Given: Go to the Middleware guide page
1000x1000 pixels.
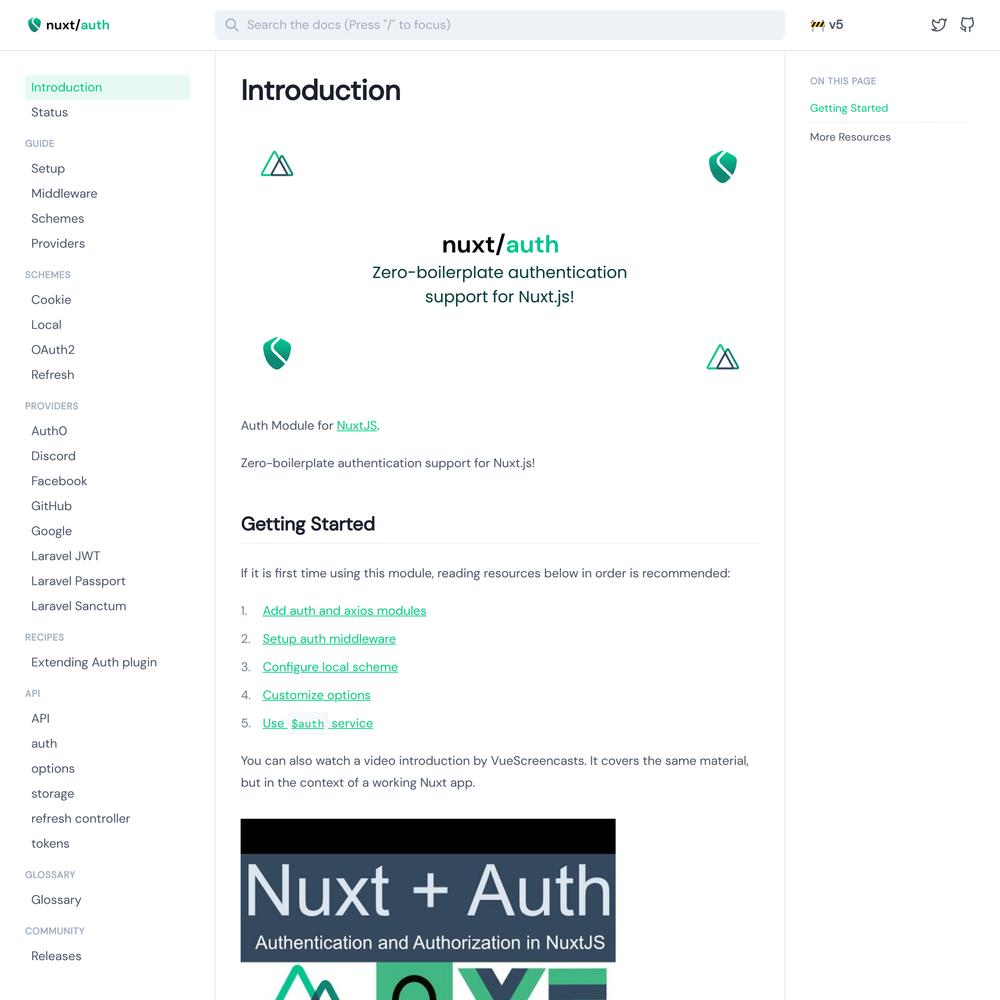Looking at the screenshot, I should tap(64, 193).
